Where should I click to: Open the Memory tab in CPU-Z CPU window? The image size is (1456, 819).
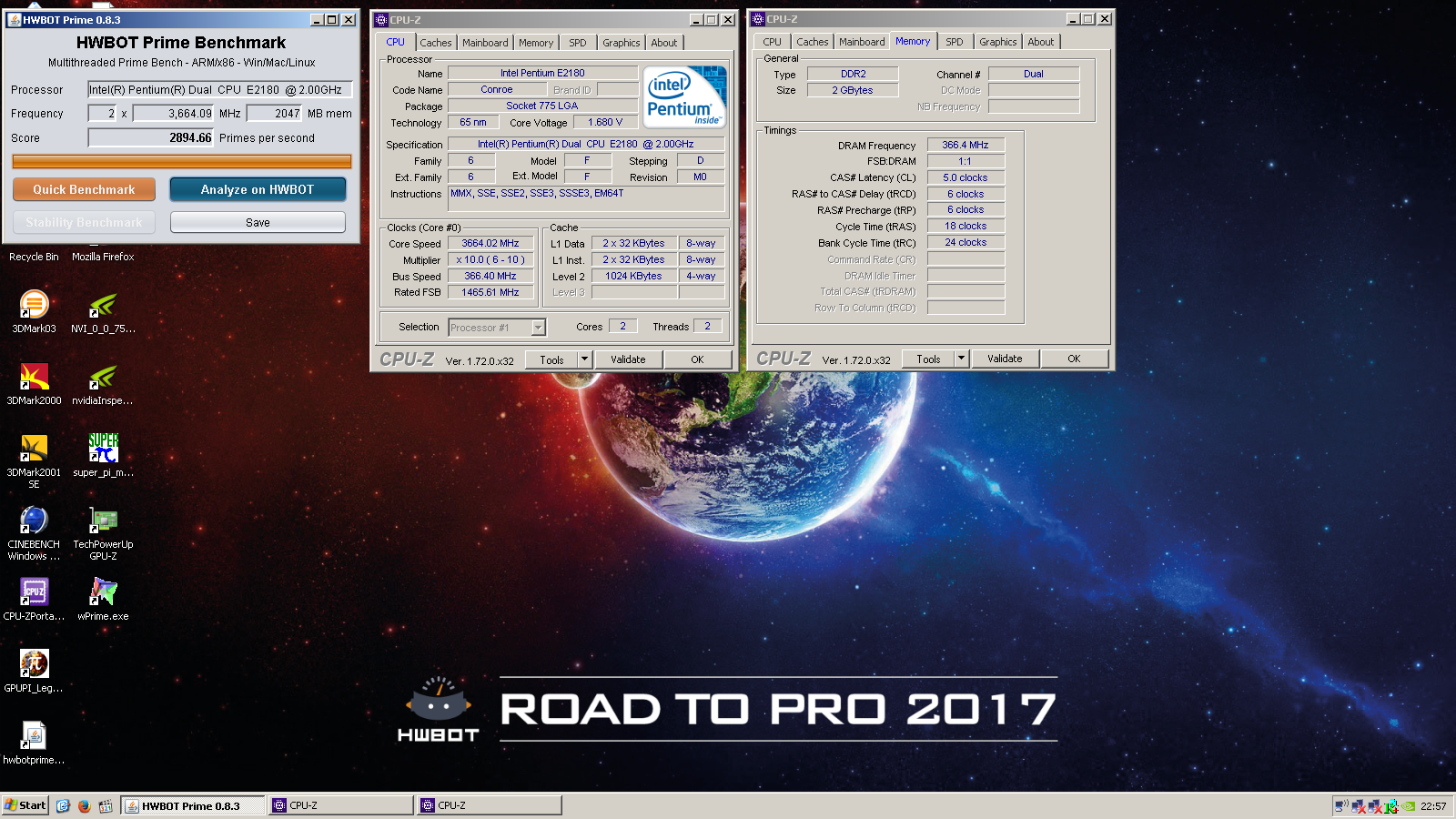[x=536, y=43]
